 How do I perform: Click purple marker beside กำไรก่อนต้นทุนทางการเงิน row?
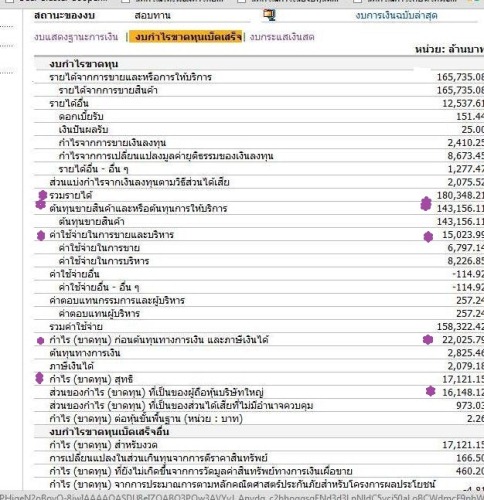coord(40,341)
